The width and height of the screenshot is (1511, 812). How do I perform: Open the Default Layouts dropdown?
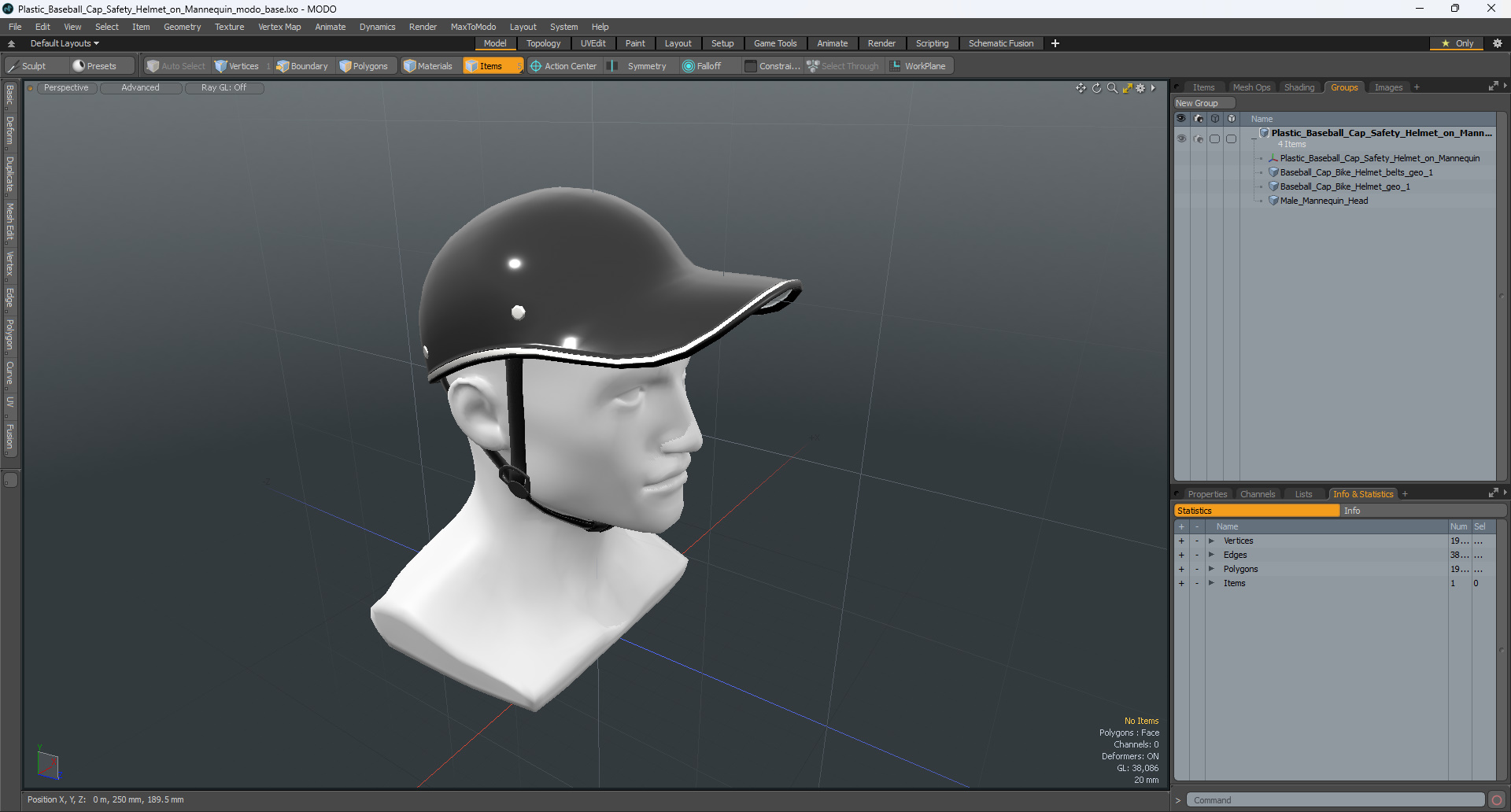(x=65, y=43)
